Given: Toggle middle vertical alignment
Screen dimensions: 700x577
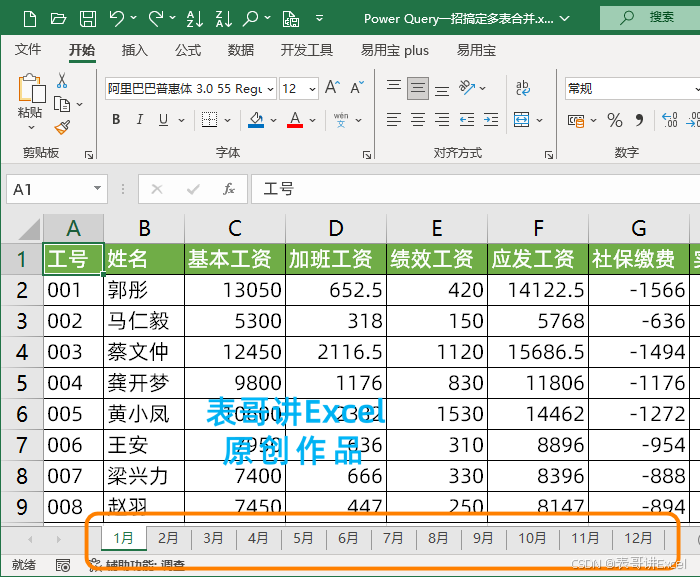Looking at the screenshot, I should click(x=418, y=88).
